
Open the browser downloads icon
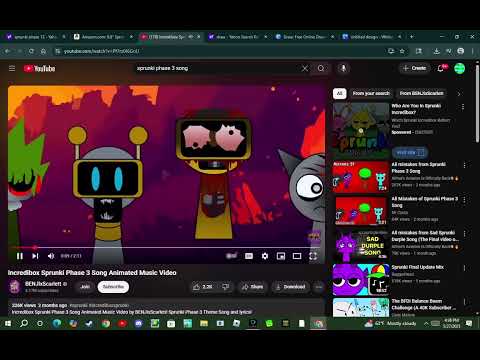436,51
